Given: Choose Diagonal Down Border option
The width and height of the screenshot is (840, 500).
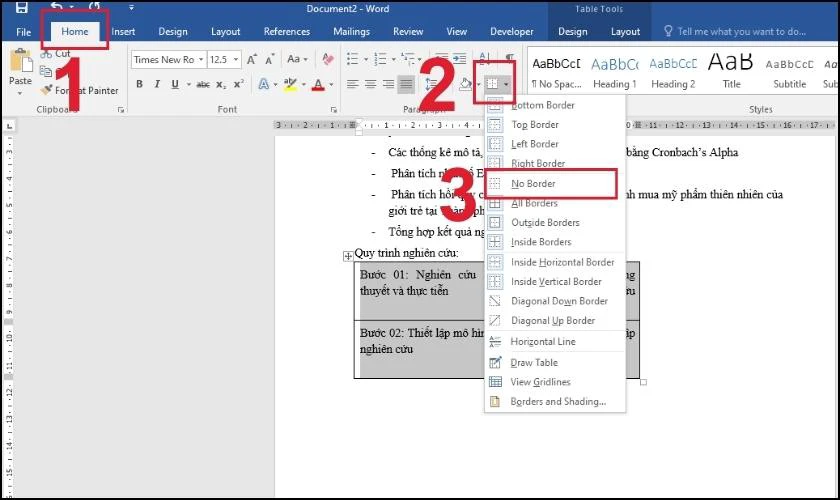Looking at the screenshot, I should (554, 301).
